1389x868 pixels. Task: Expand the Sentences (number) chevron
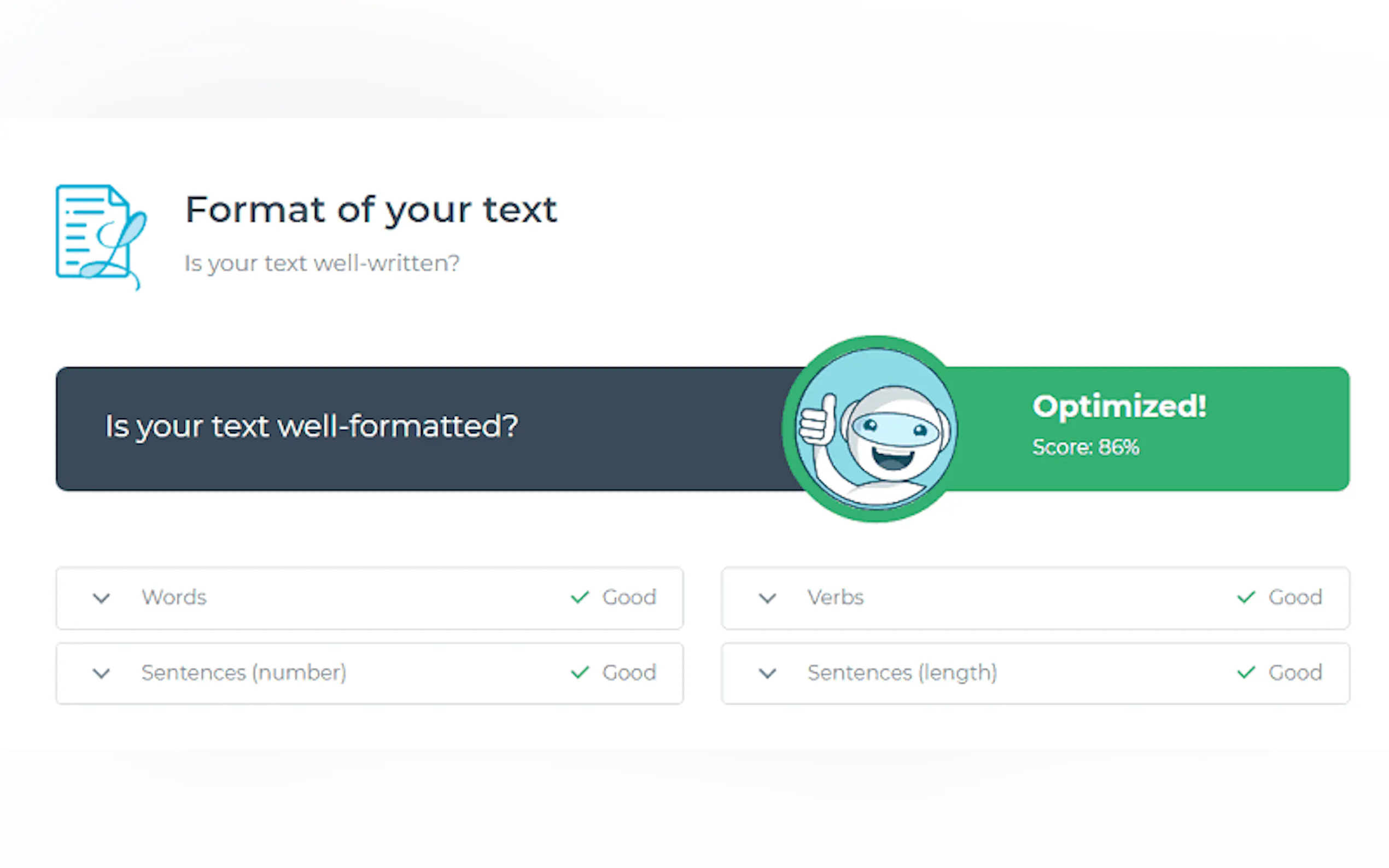click(102, 673)
